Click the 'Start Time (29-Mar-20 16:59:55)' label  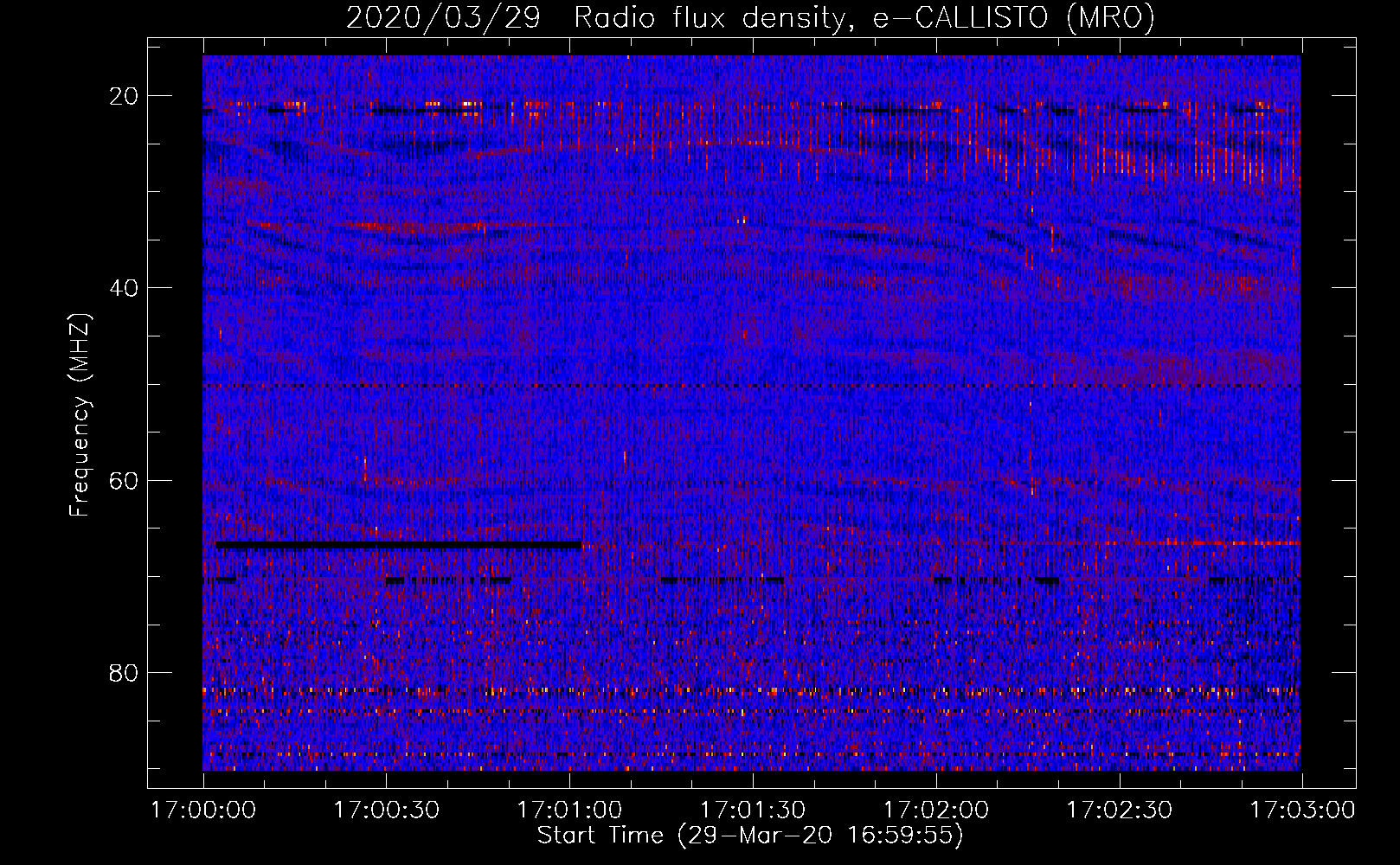click(750, 836)
